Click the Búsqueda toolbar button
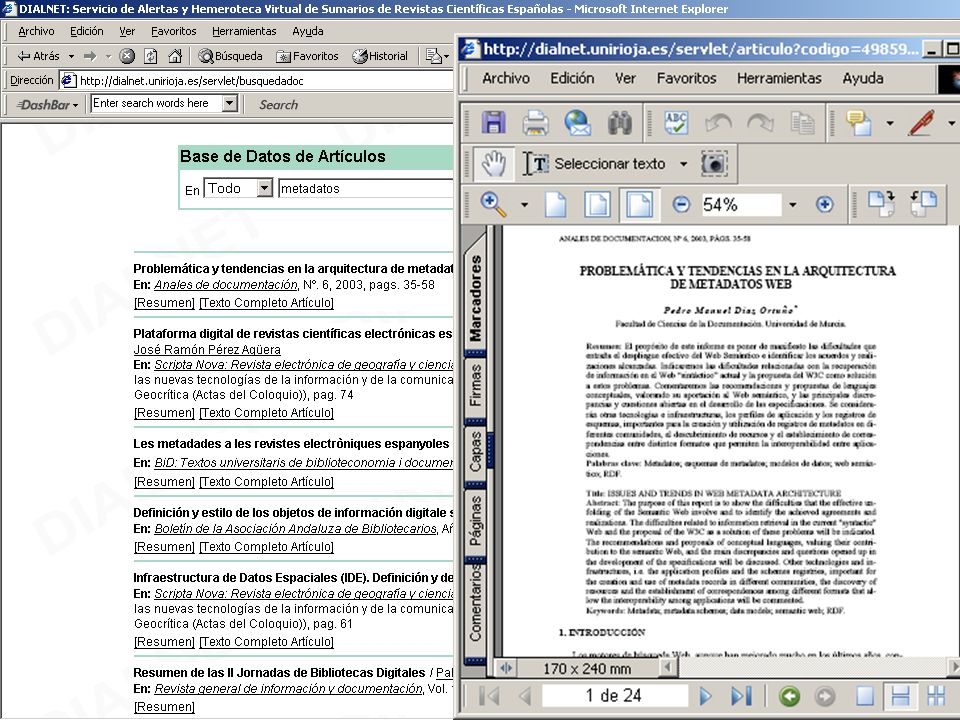The height and width of the screenshot is (720, 960). click(231, 56)
